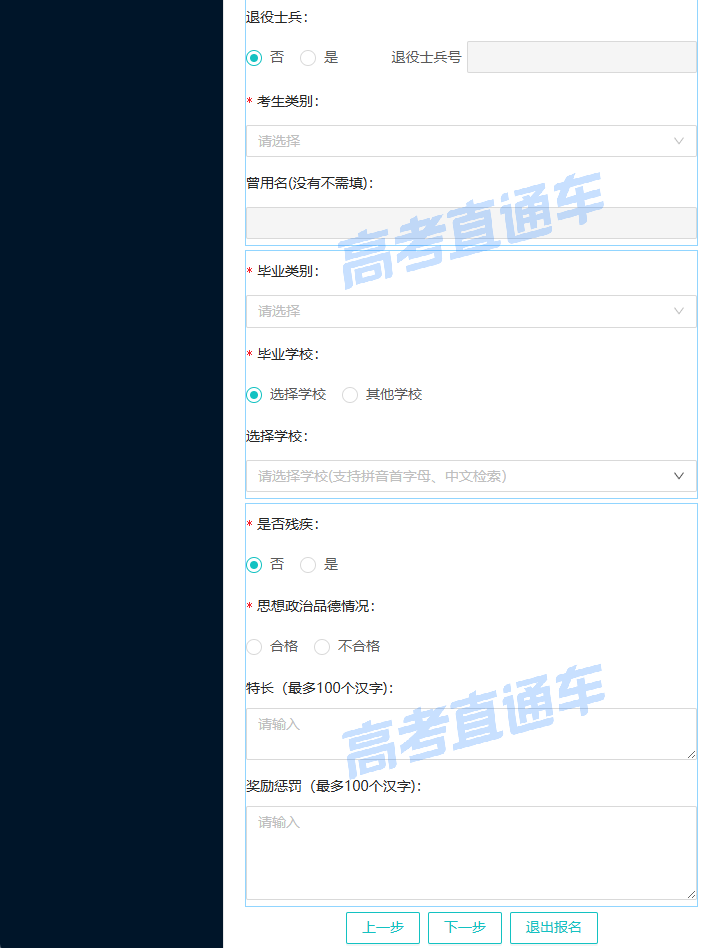Image resolution: width=722 pixels, height=948 pixels.
Task: Click the 退出报名 button
Action: [x=554, y=927]
